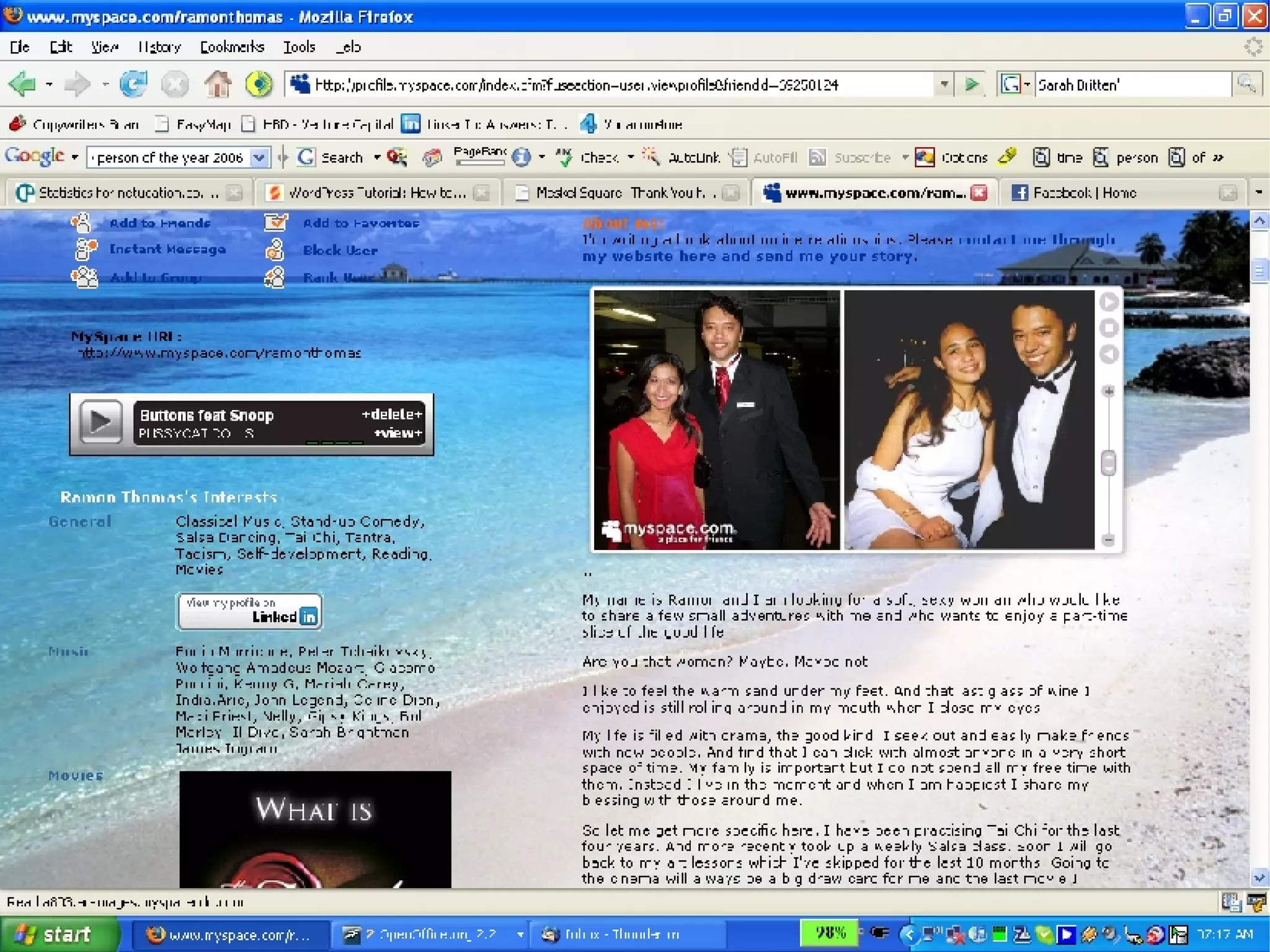Image resolution: width=1270 pixels, height=952 pixels.
Task: Click the slideshow zoom slider handle
Action: coord(1108,463)
